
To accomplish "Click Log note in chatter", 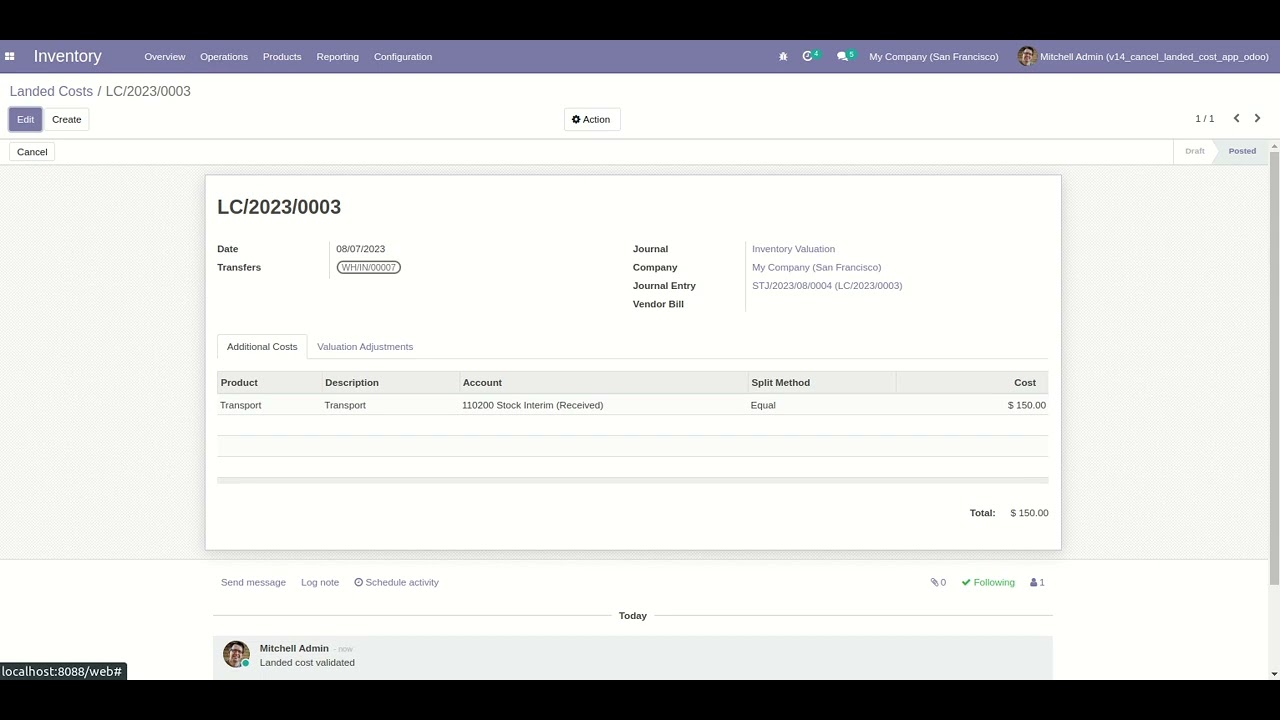I will coord(320,582).
